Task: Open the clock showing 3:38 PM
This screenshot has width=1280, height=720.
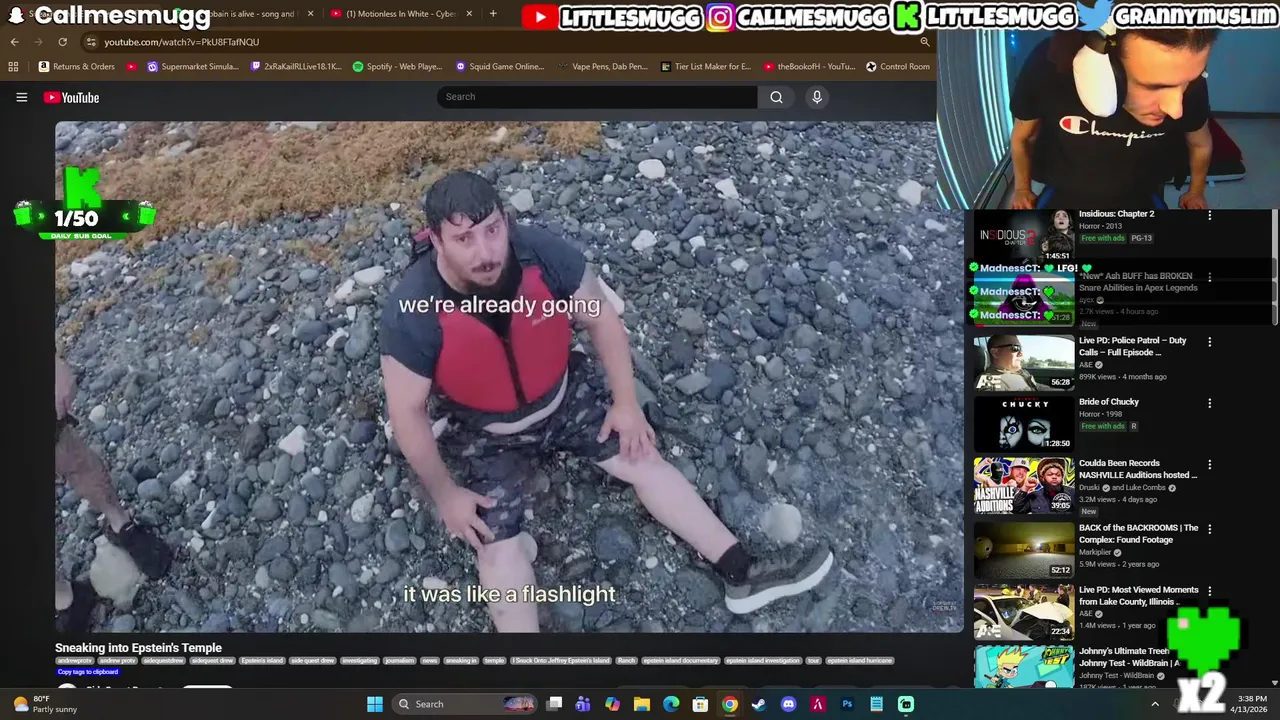Action: tap(1251, 704)
